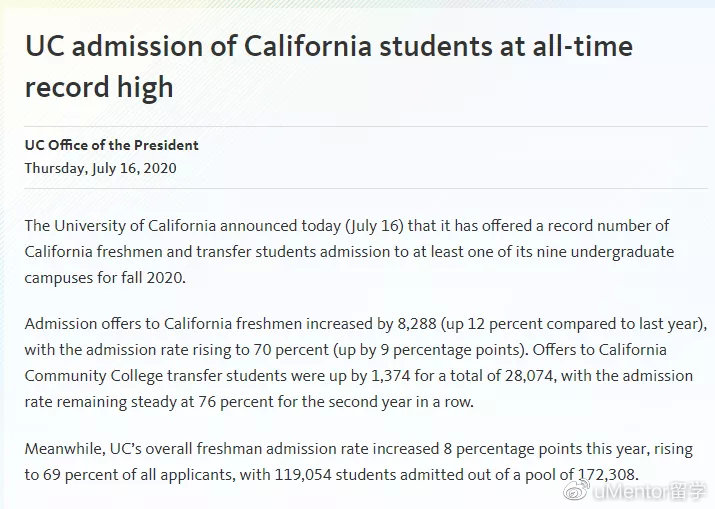Click '(July 16)' in the first paragraph
Screen dimensions: 715x509
374,226
